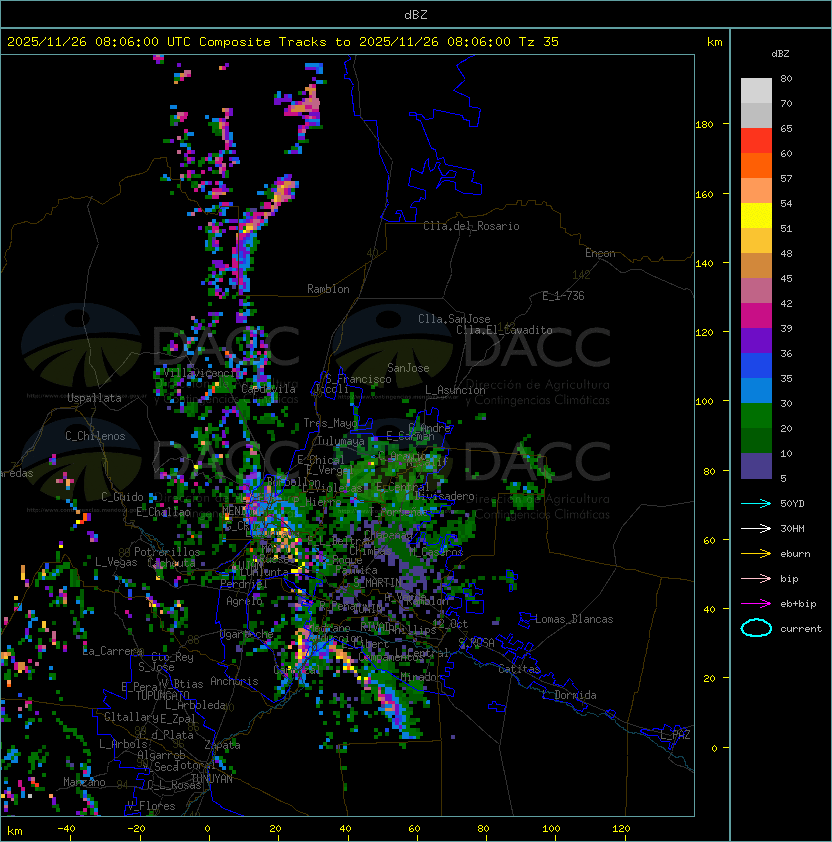Pick the slate 5-10 dBZ color band
The image size is (832, 842).
click(756, 466)
